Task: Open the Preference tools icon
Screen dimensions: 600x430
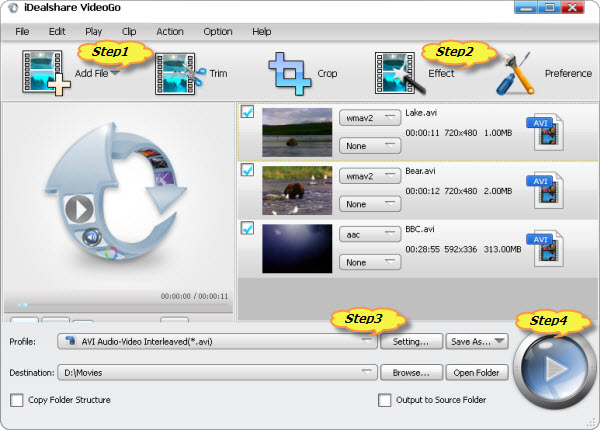Action: pyautogui.click(x=515, y=73)
